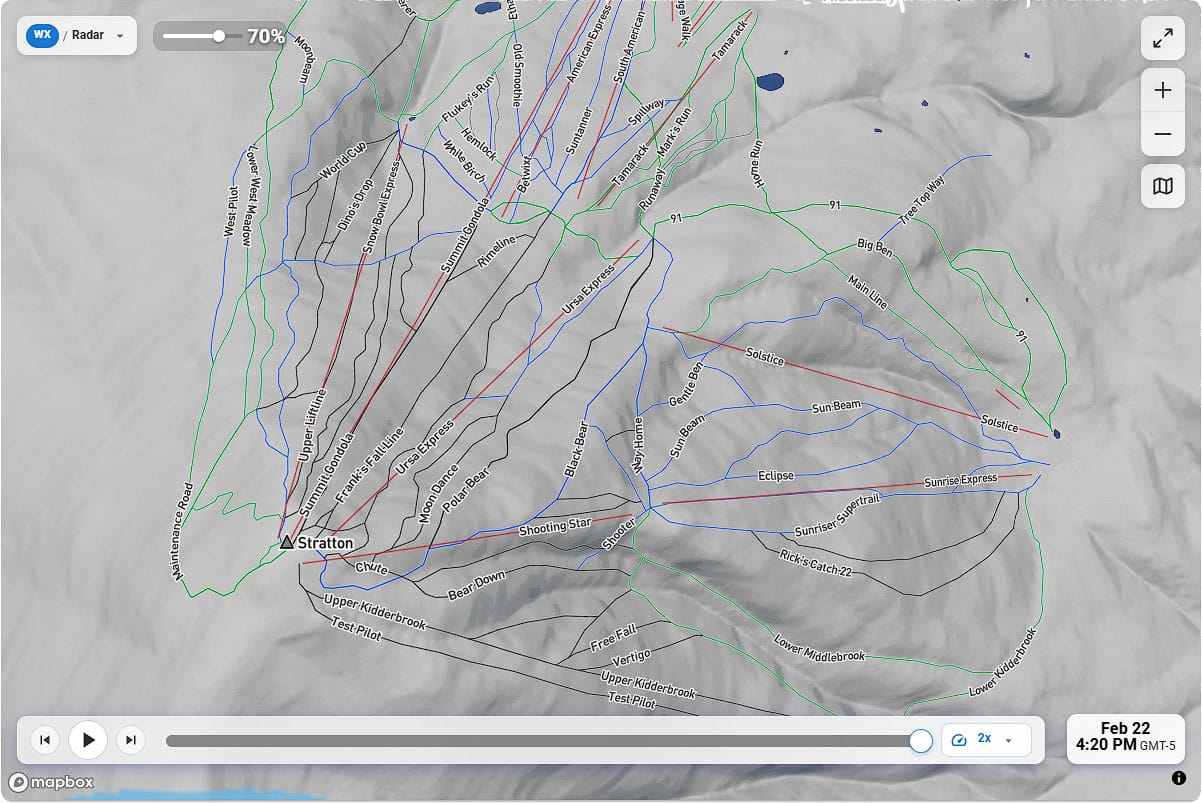The image size is (1202, 803).
Task: Skip to the first frame
Action: [44, 740]
